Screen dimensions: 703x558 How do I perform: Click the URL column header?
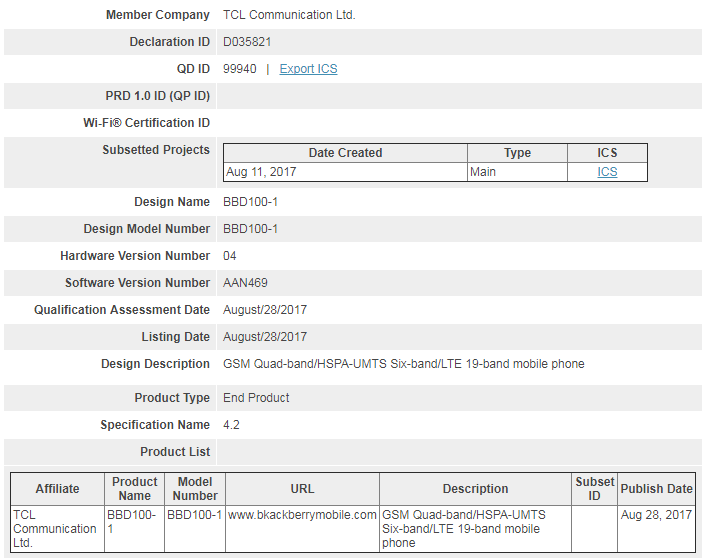tap(302, 489)
